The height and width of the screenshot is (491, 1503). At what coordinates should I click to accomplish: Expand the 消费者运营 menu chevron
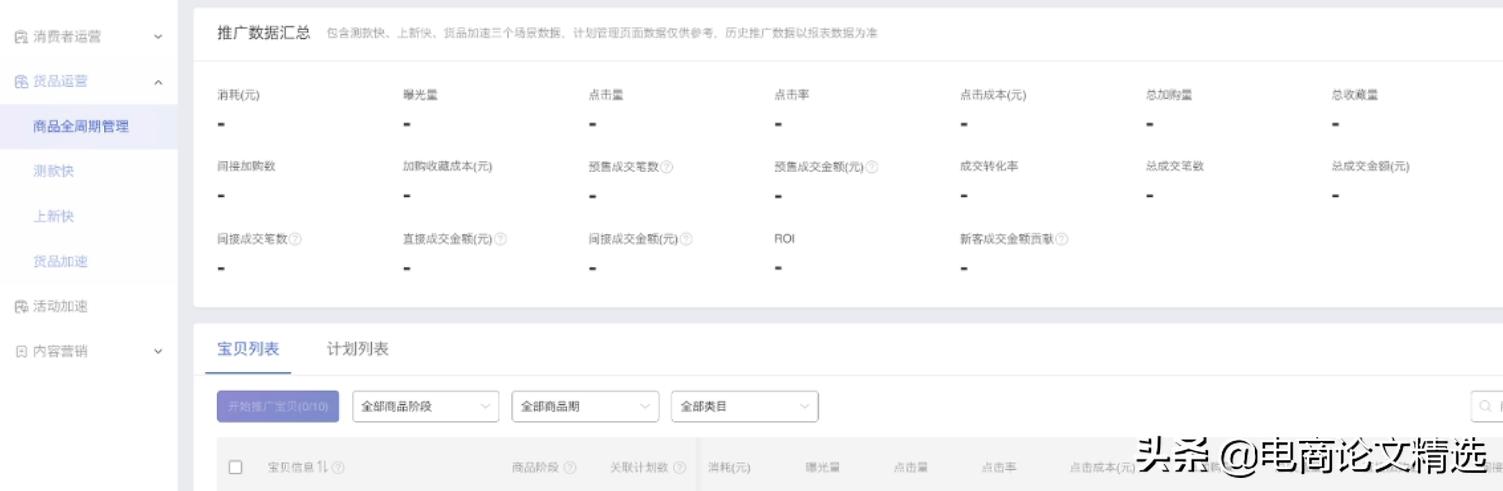pos(158,37)
